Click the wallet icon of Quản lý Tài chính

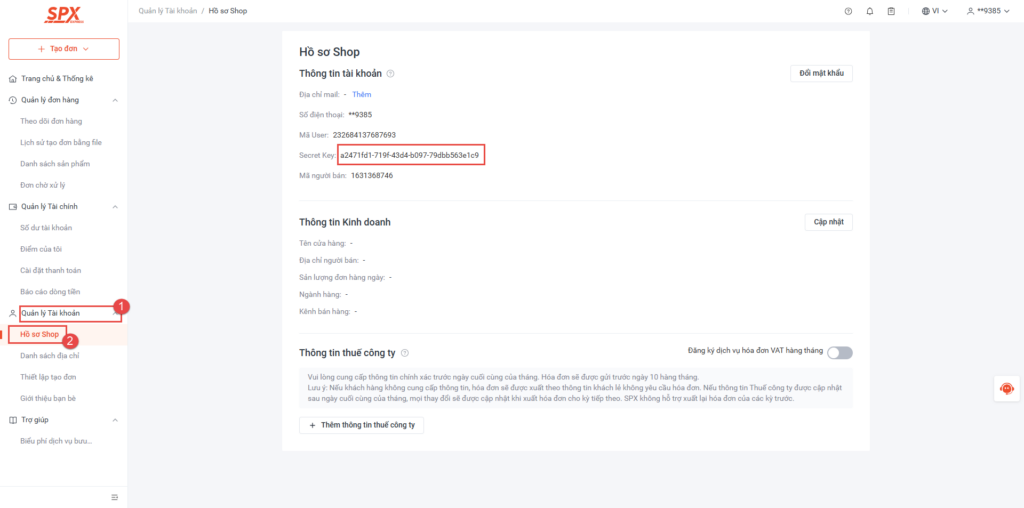click(12, 206)
